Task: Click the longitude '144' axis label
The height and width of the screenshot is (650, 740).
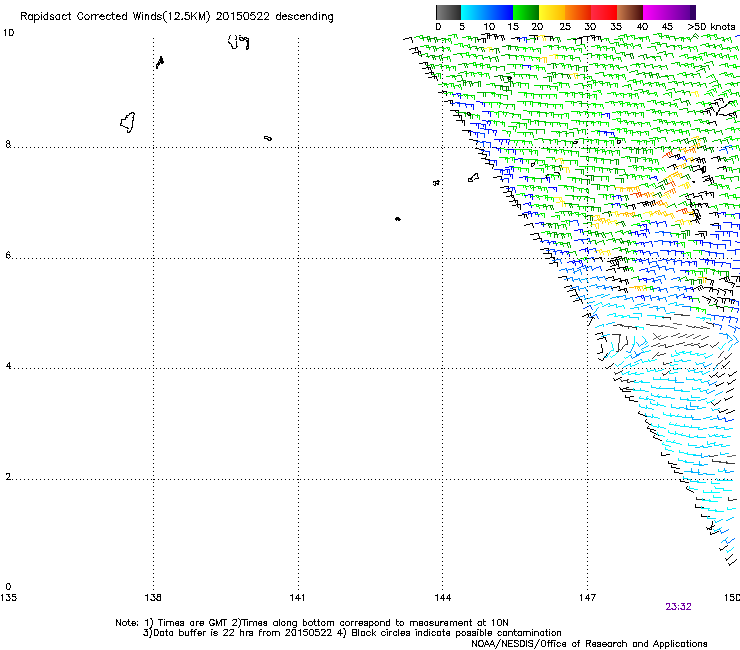Action: point(443,598)
